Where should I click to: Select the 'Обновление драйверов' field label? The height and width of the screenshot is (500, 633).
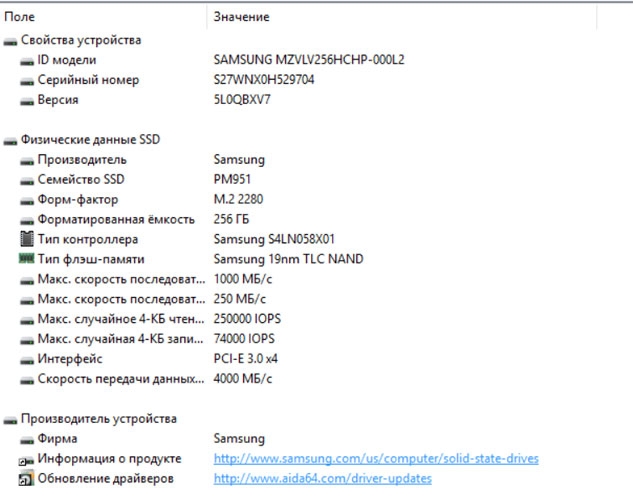point(105,479)
